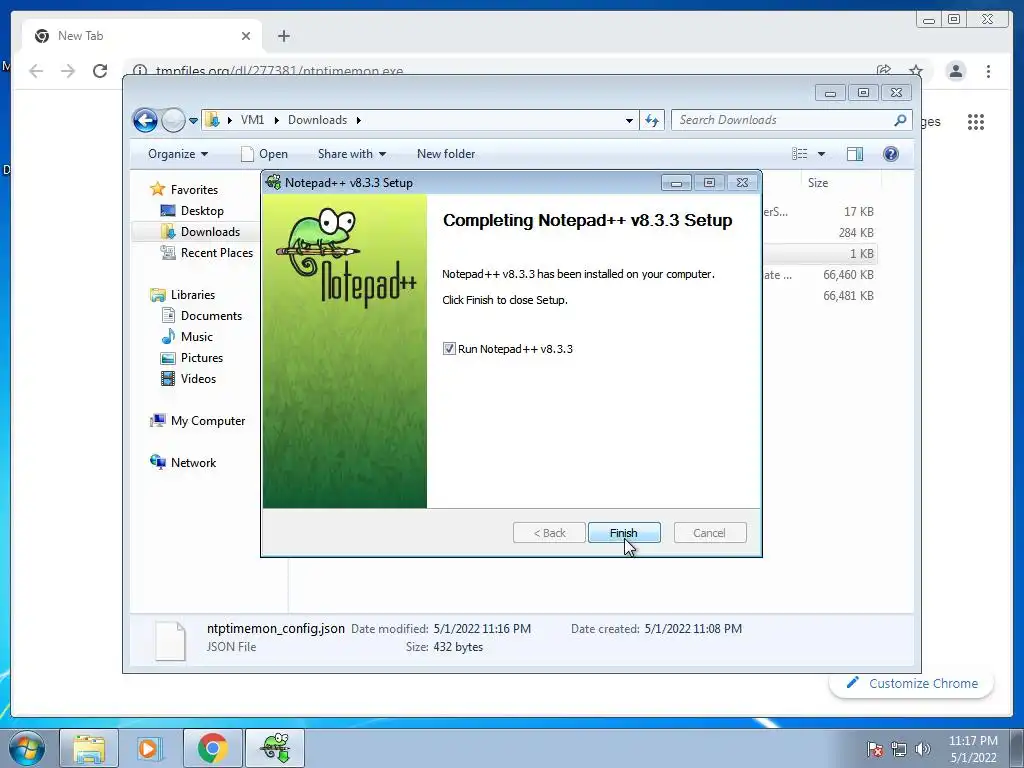Click share icon in Chrome address bar
This screenshot has height=768, width=1024.
(x=884, y=71)
